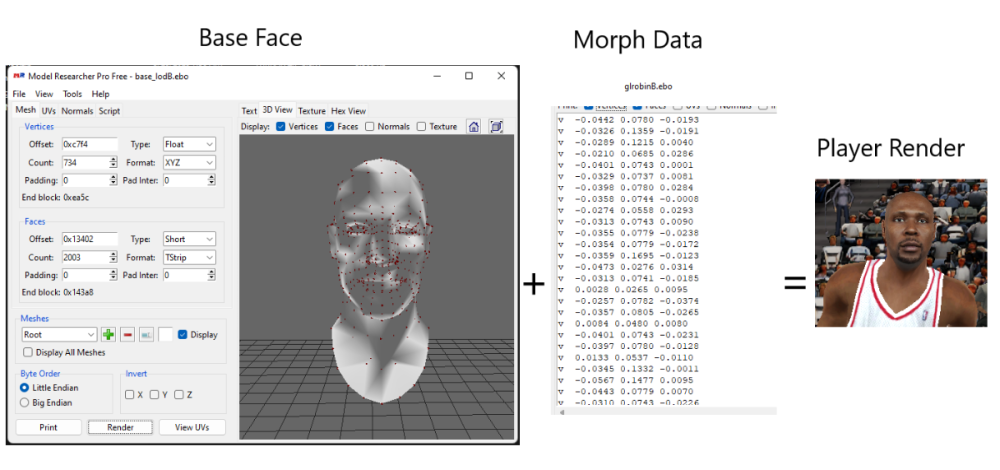Image resolution: width=1000 pixels, height=470 pixels.
Task: Click the mesh color swatch box
Action: 165,334
